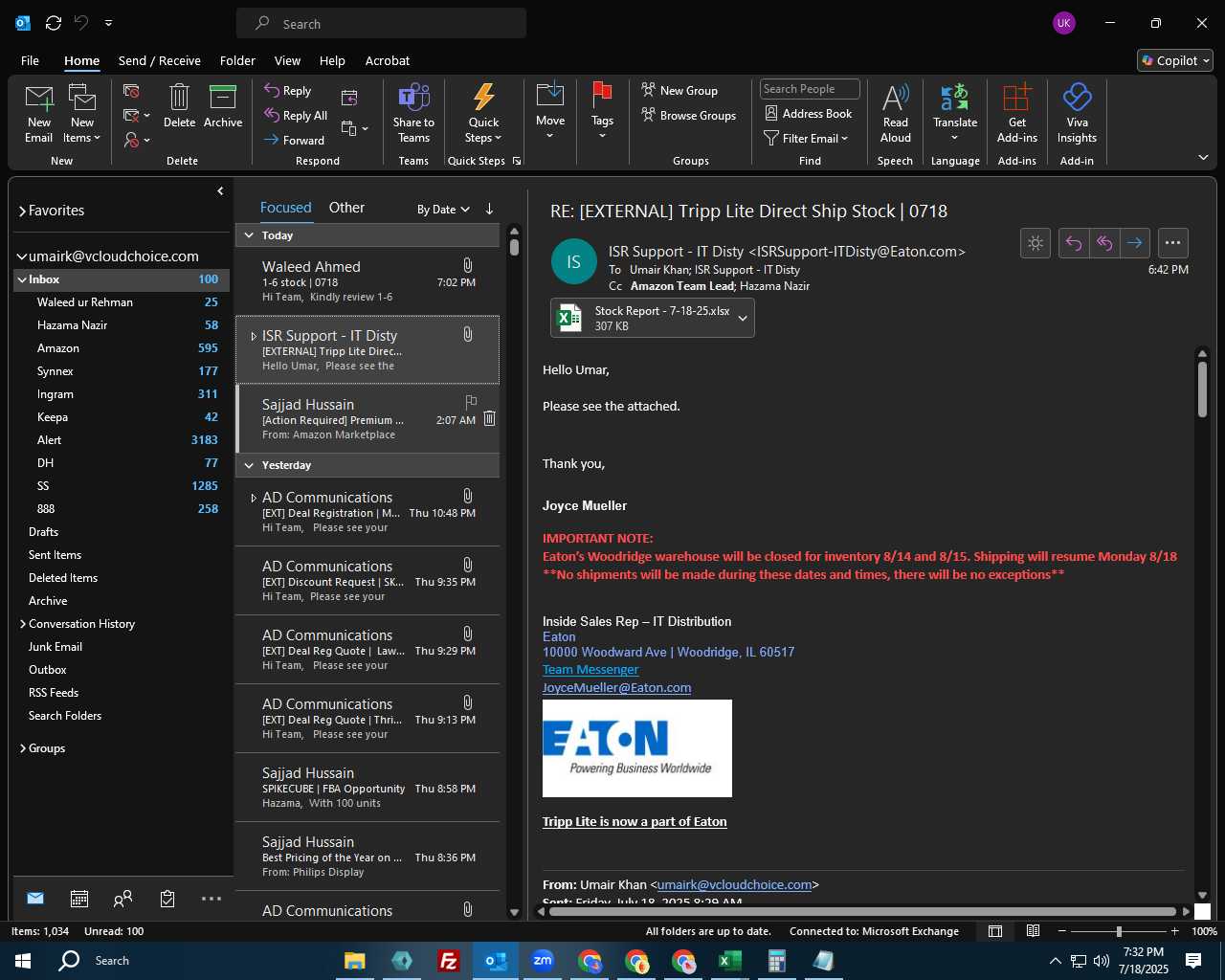The image size is (1225, 980).
Task: Open Get Add-ins
Action: pyautogui.click(x=1017, y=114)
